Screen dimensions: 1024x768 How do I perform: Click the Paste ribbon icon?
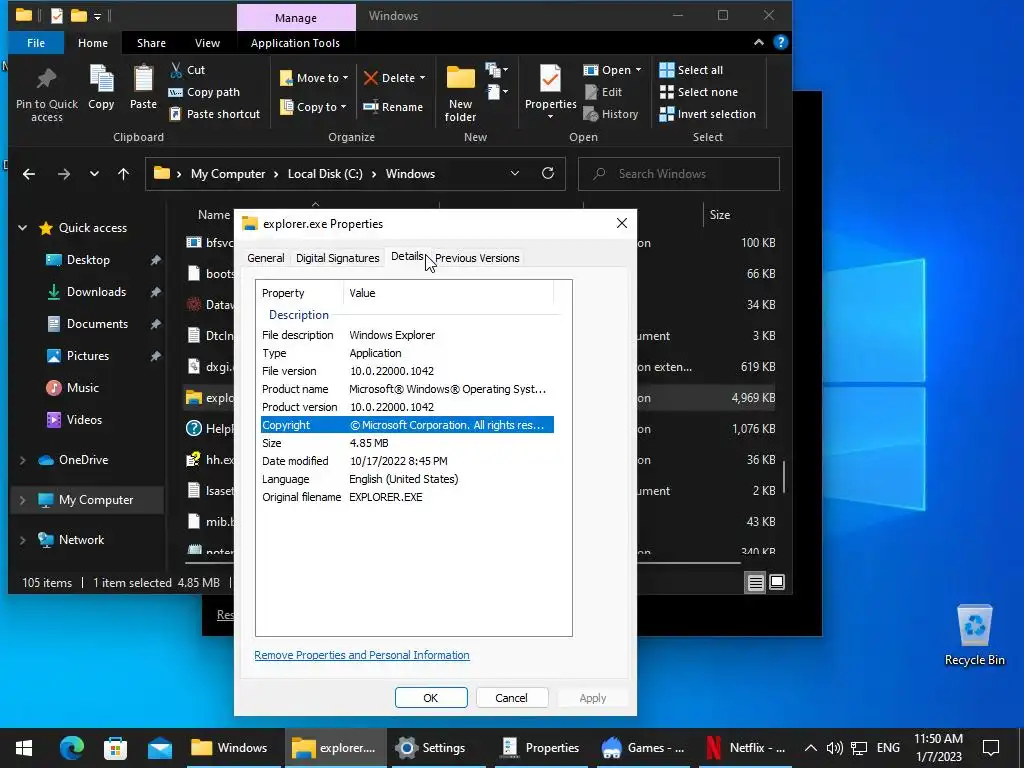click(143, 88)
